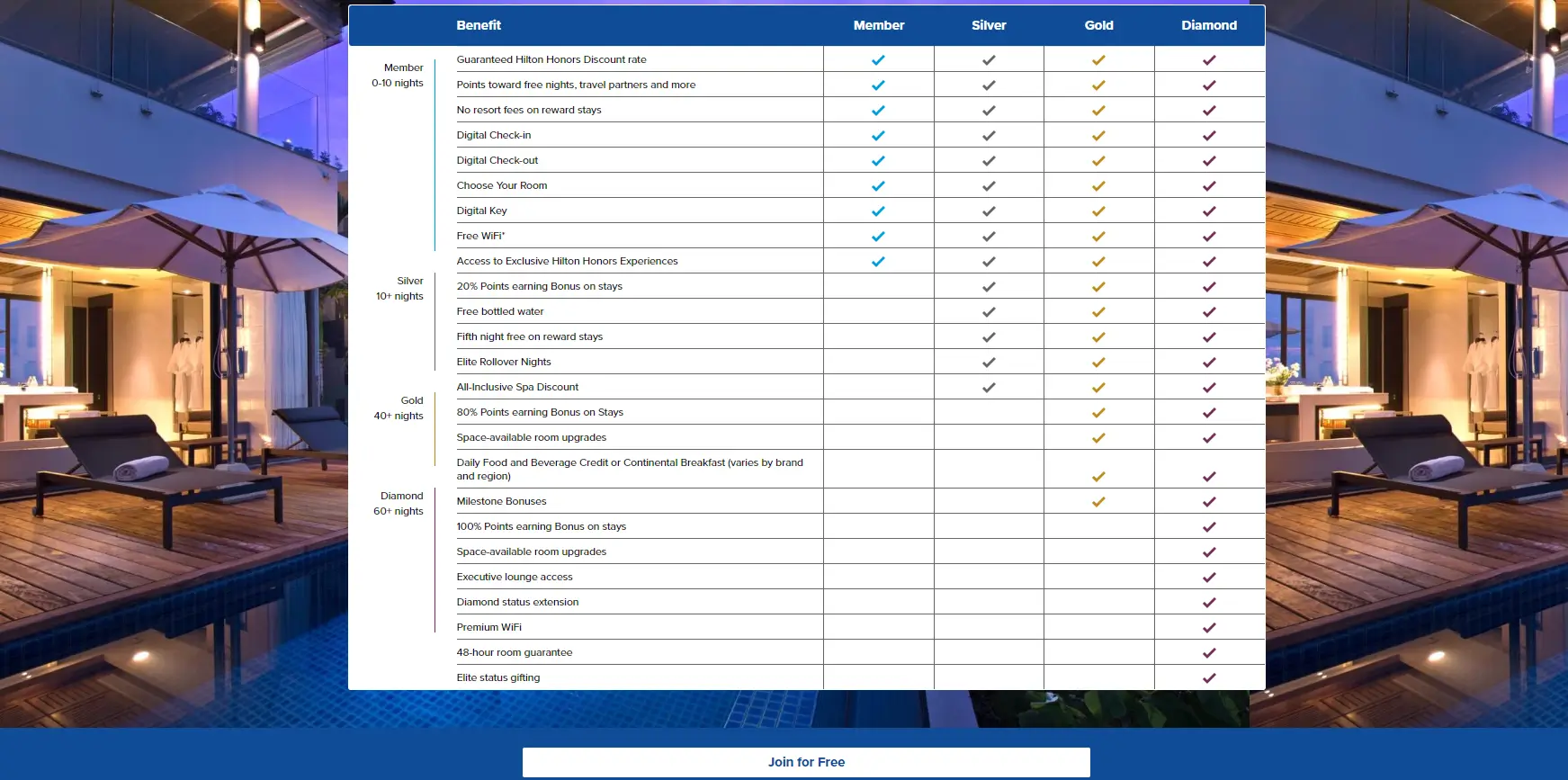The height and width of the screenshot is (780, 1568).
Task: Click the Member 0-10 nights tier label
Action: click(398, 75)
